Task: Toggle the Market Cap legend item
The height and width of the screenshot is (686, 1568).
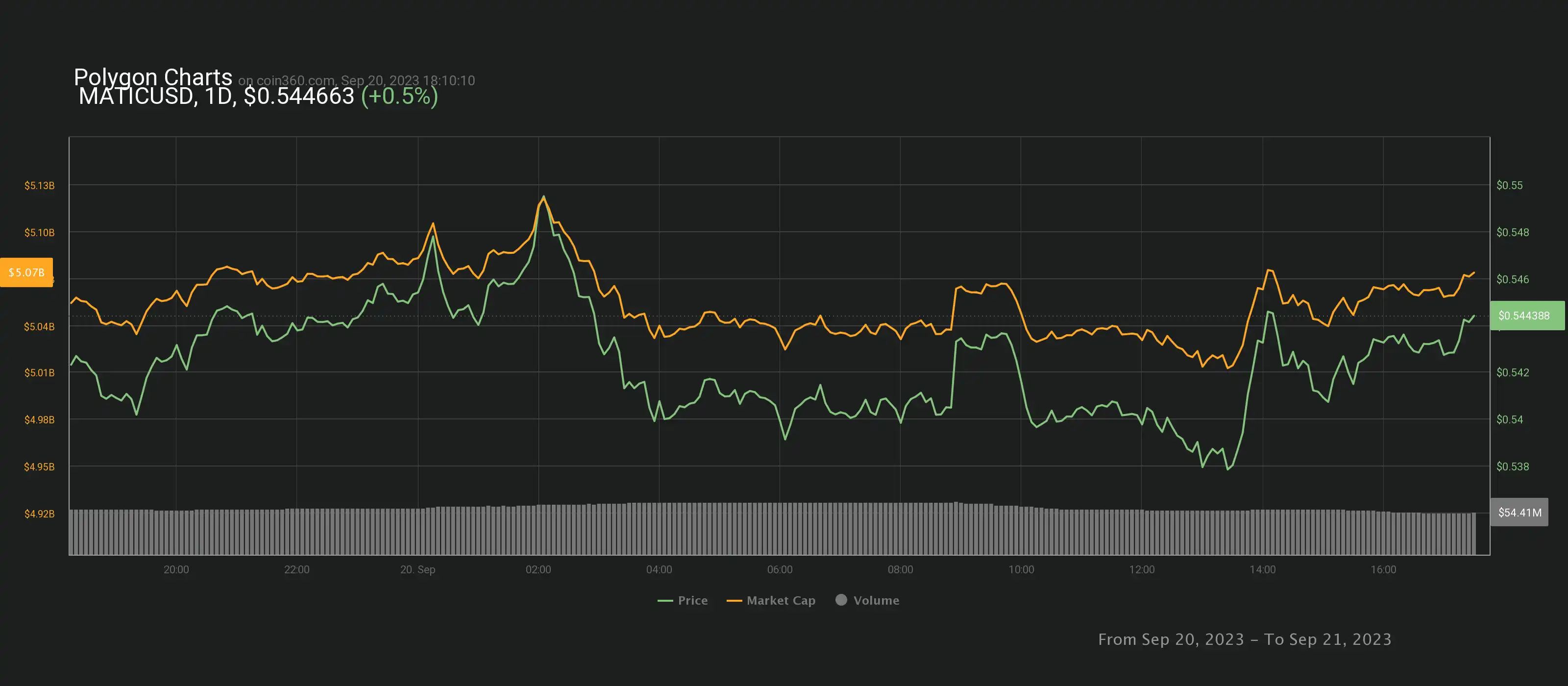Action: [x=781, y=600]
